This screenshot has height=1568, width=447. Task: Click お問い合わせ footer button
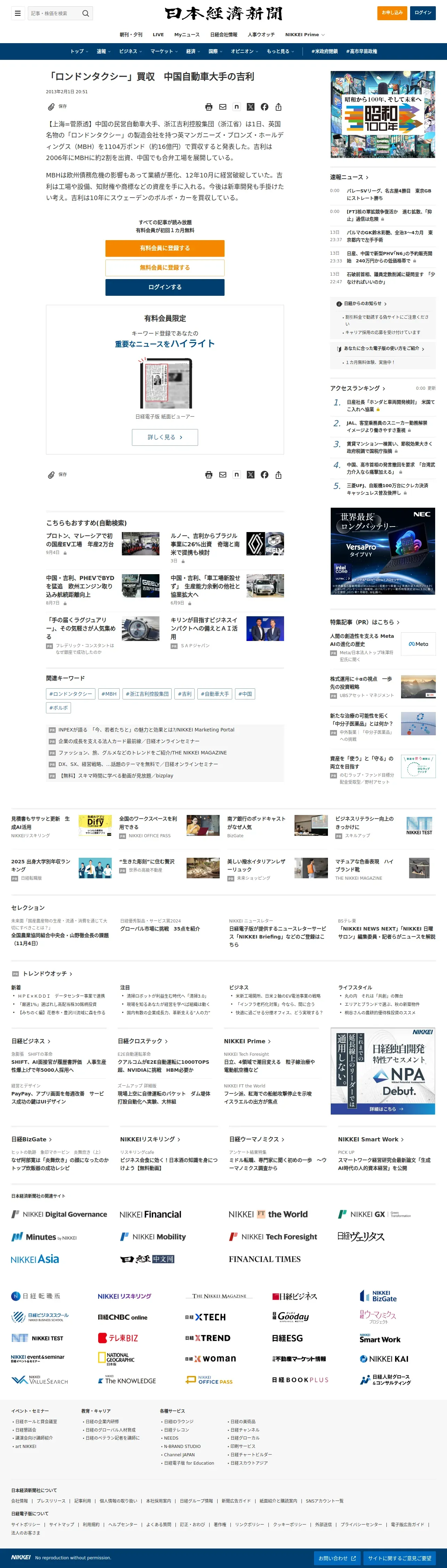tap(337, 1558)
